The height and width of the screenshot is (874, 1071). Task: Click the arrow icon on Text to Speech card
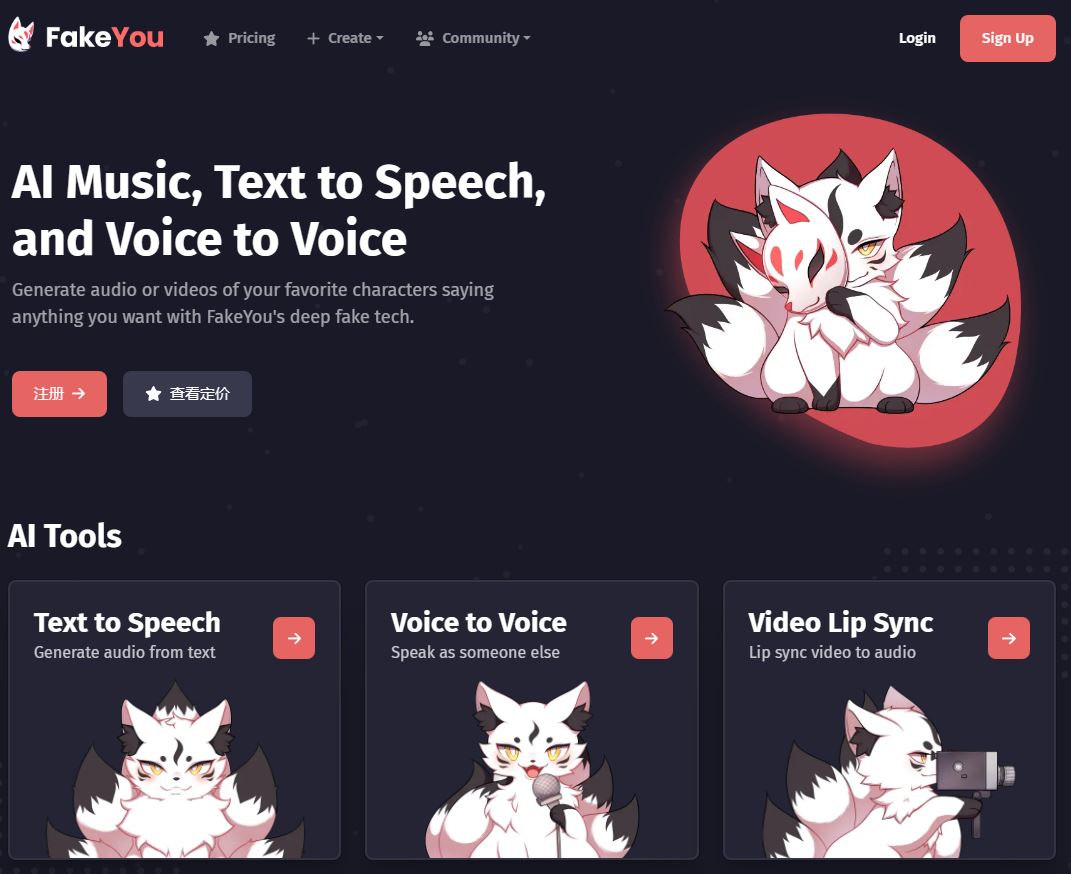pyautogui.click(x=294, y=638)
